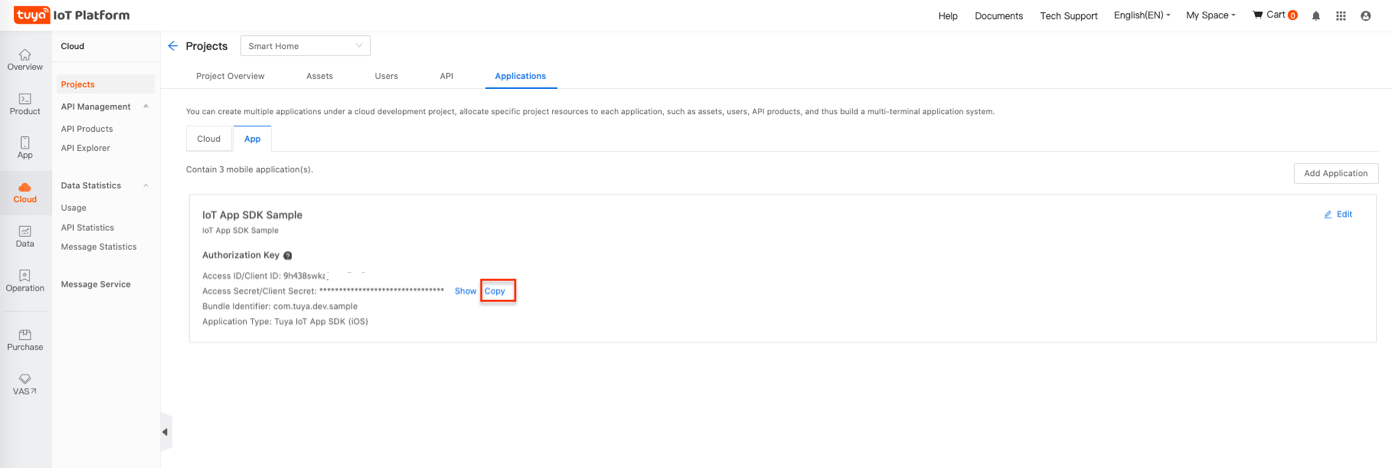The image size is (1400, 468).
Task: Click the Authorization Key help icon
Action: 288,256
